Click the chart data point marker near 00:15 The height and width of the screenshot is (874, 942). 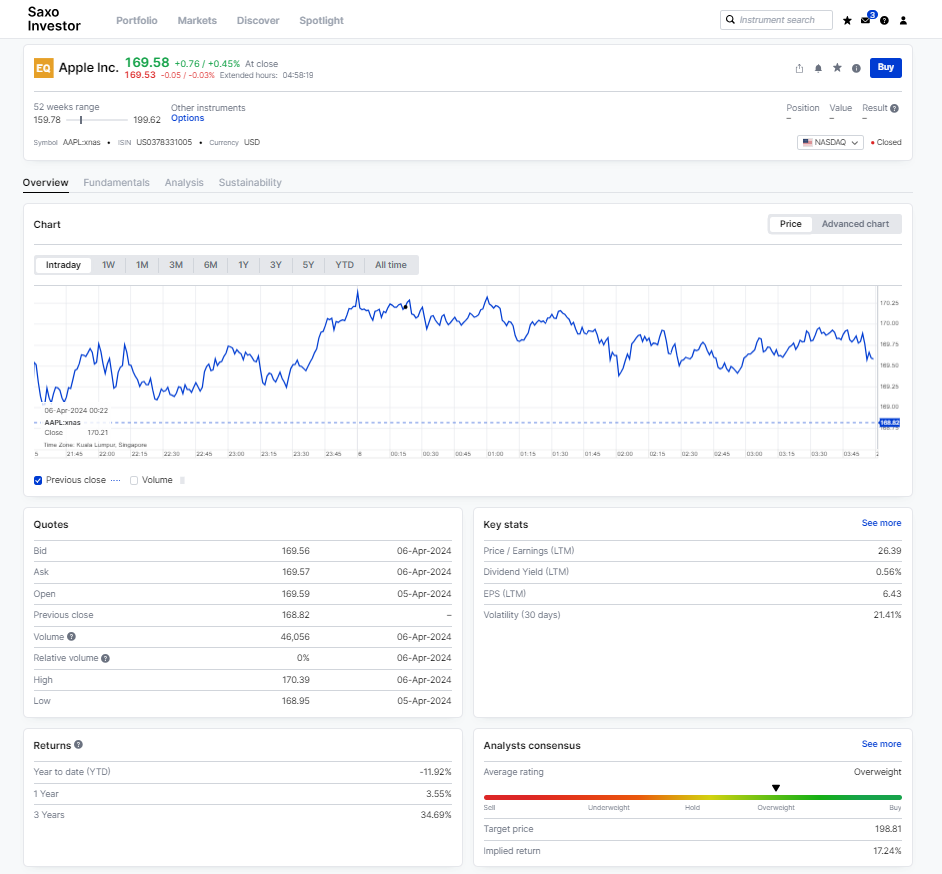pyautogui.click(x=406, y=307)
